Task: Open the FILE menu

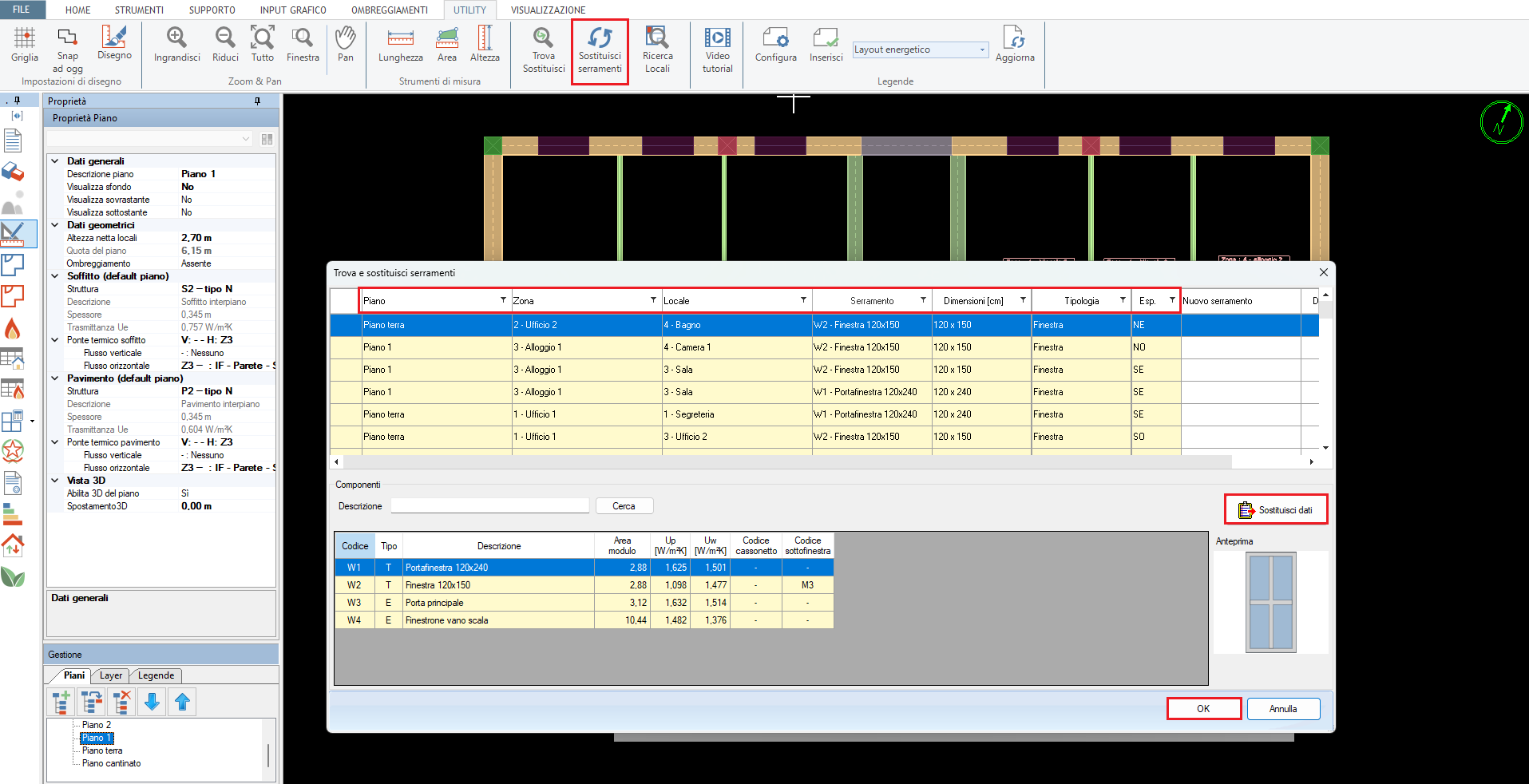Action: click(22, 10)
